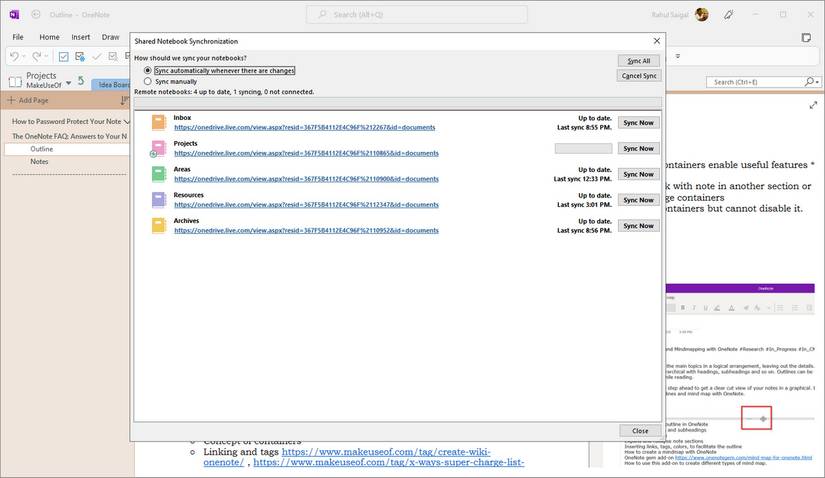The height and width of the screenshot is (478, 825).
Task: Sync Now for the Inbox notebook
Action: pyautogui.click(x=638, y=123)
